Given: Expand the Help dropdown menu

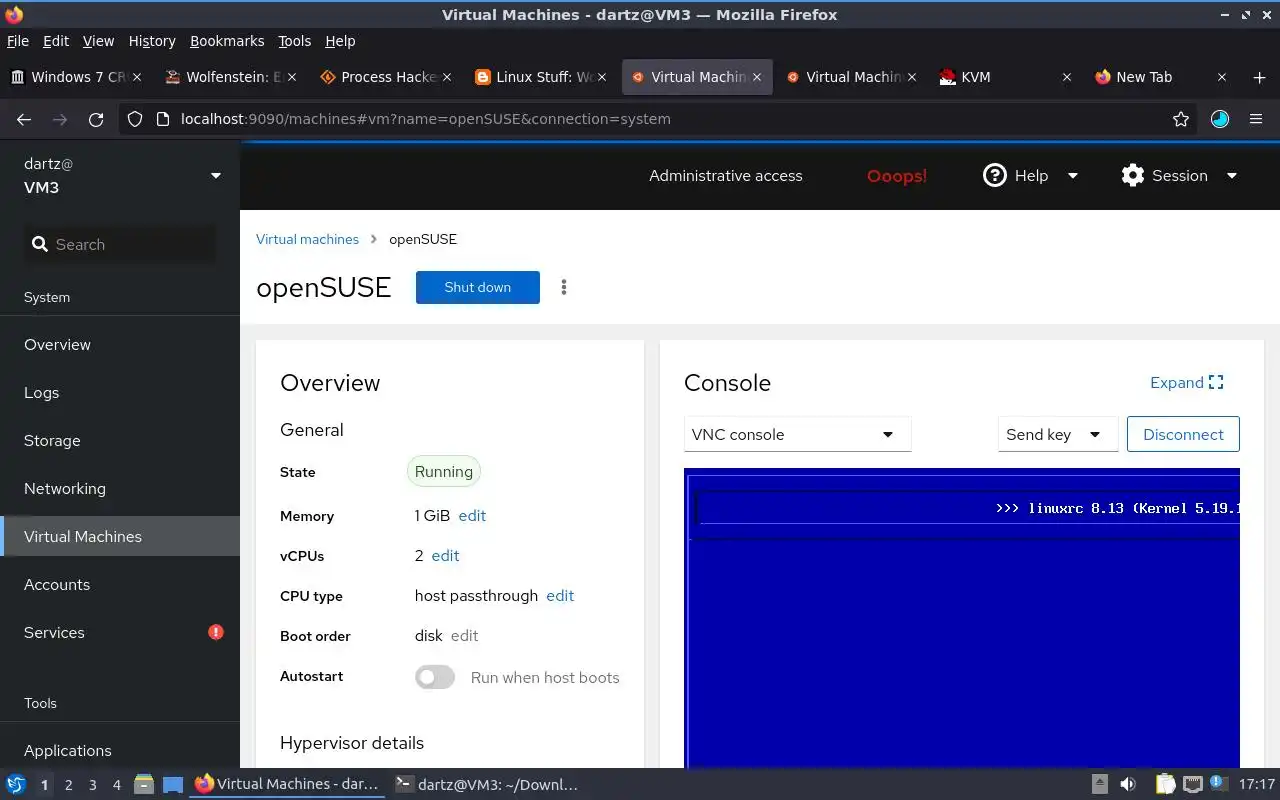Looking at the screenshot, I should pos(1073,176).
